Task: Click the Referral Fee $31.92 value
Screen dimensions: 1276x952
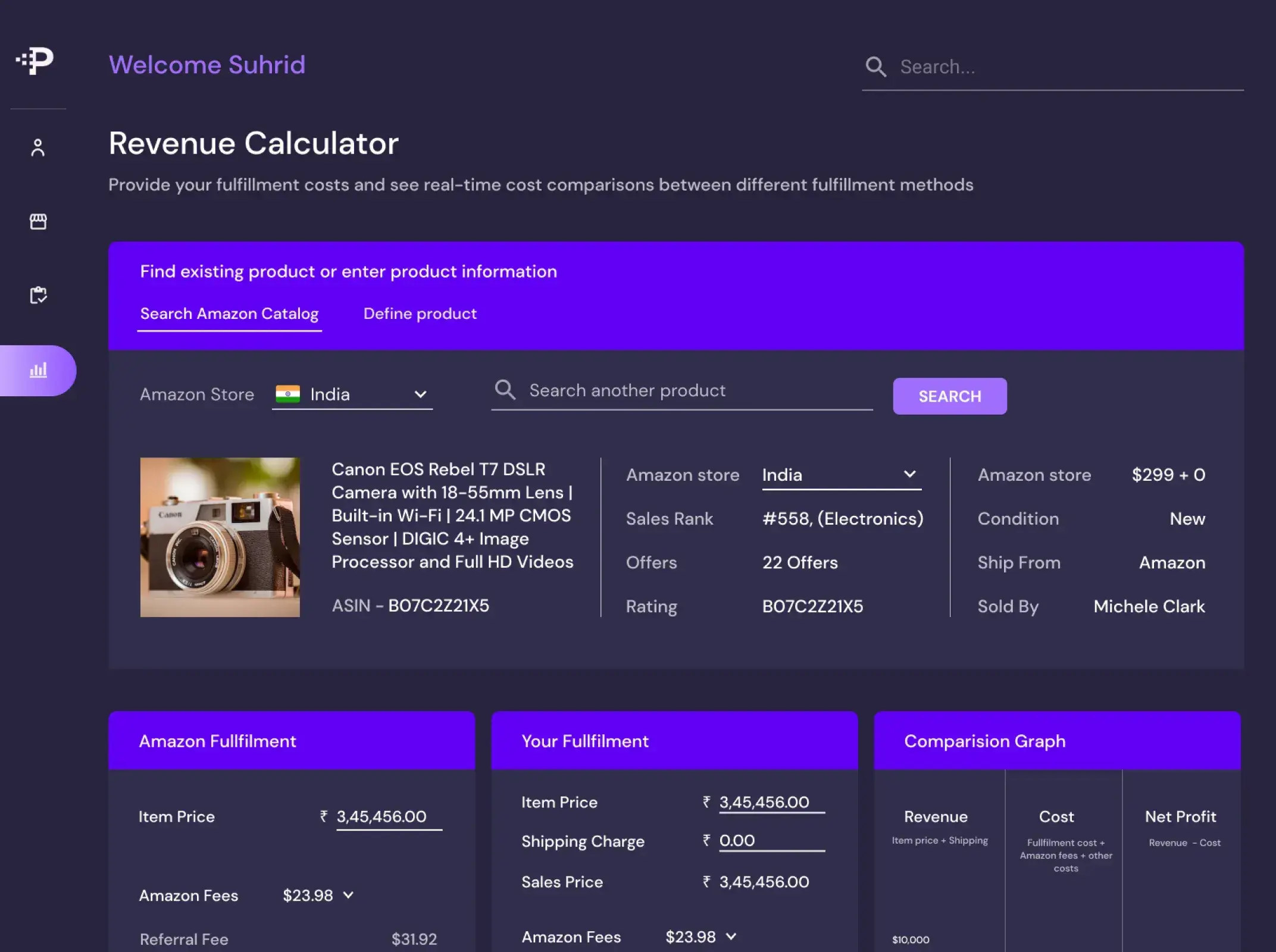Action: pyautogui.click(x=414, y=940)
